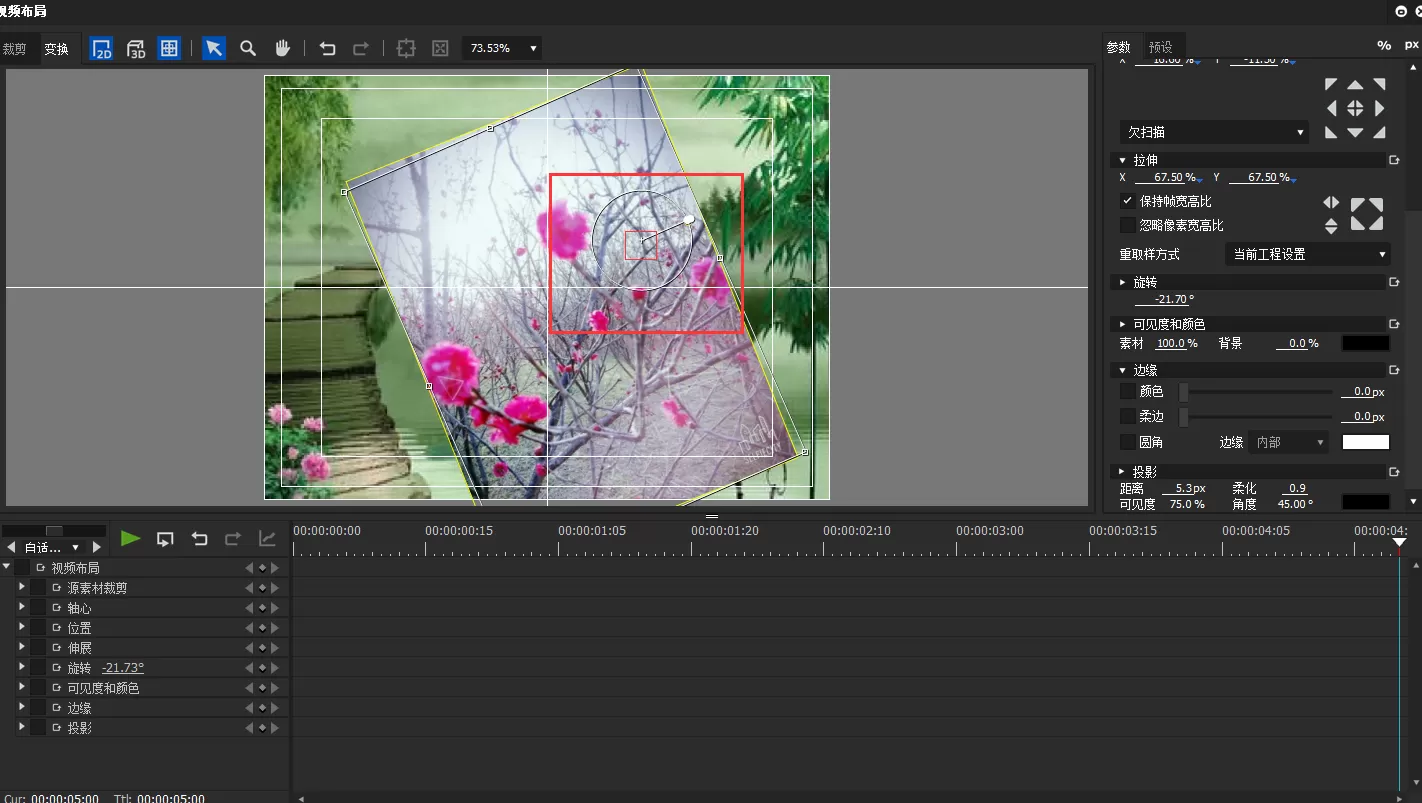Select the zoom magnifier tool
Viewport: 1422px width, 803px height.
(248, 48)
